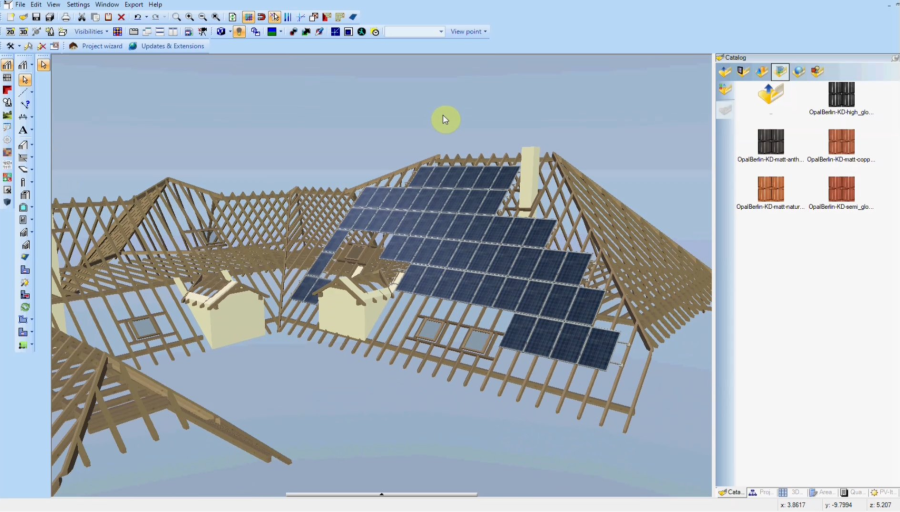Switch to the Catalog tab at panel bottom
Viewport: 900px width, 512px height.
(731, 492)
